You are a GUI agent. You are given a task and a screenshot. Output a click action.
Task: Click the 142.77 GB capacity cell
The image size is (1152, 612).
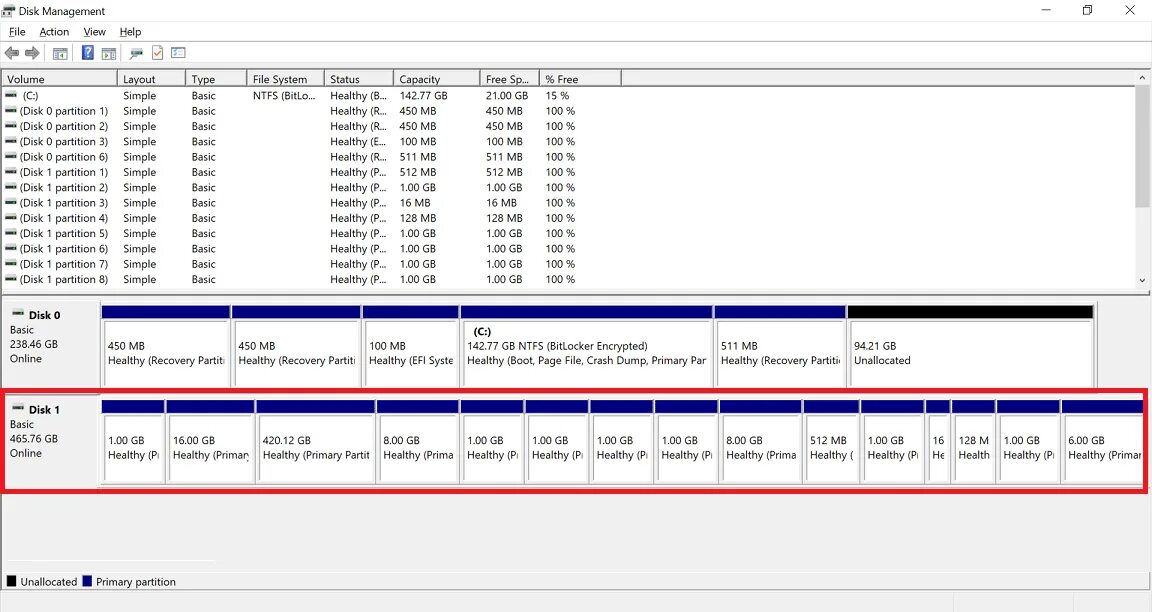click(424, 96)
